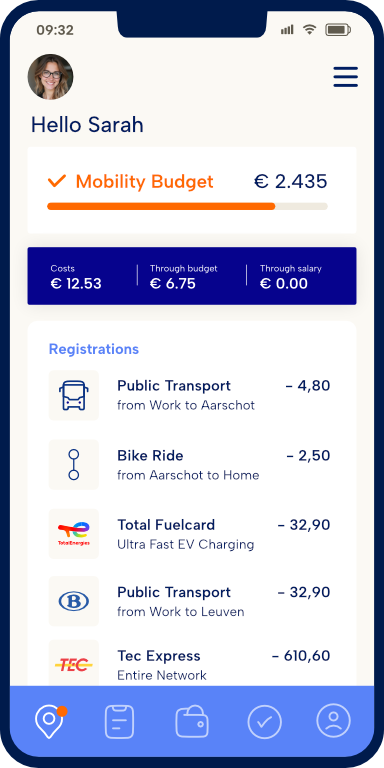Open the clipboard tab in bottom bar

pos(120,721)
